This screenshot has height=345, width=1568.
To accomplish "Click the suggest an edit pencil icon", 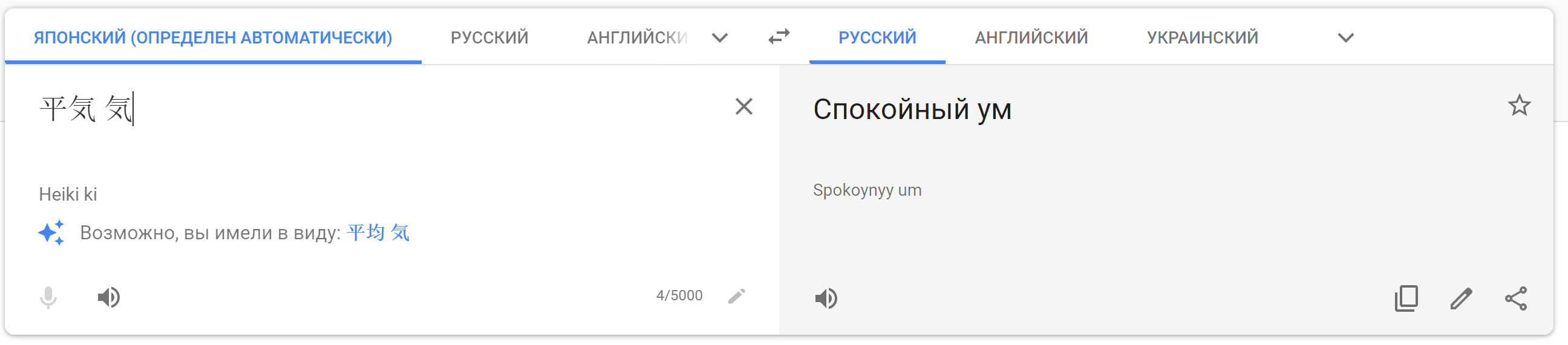I will pyautogui.click(x=1460, y=298).
